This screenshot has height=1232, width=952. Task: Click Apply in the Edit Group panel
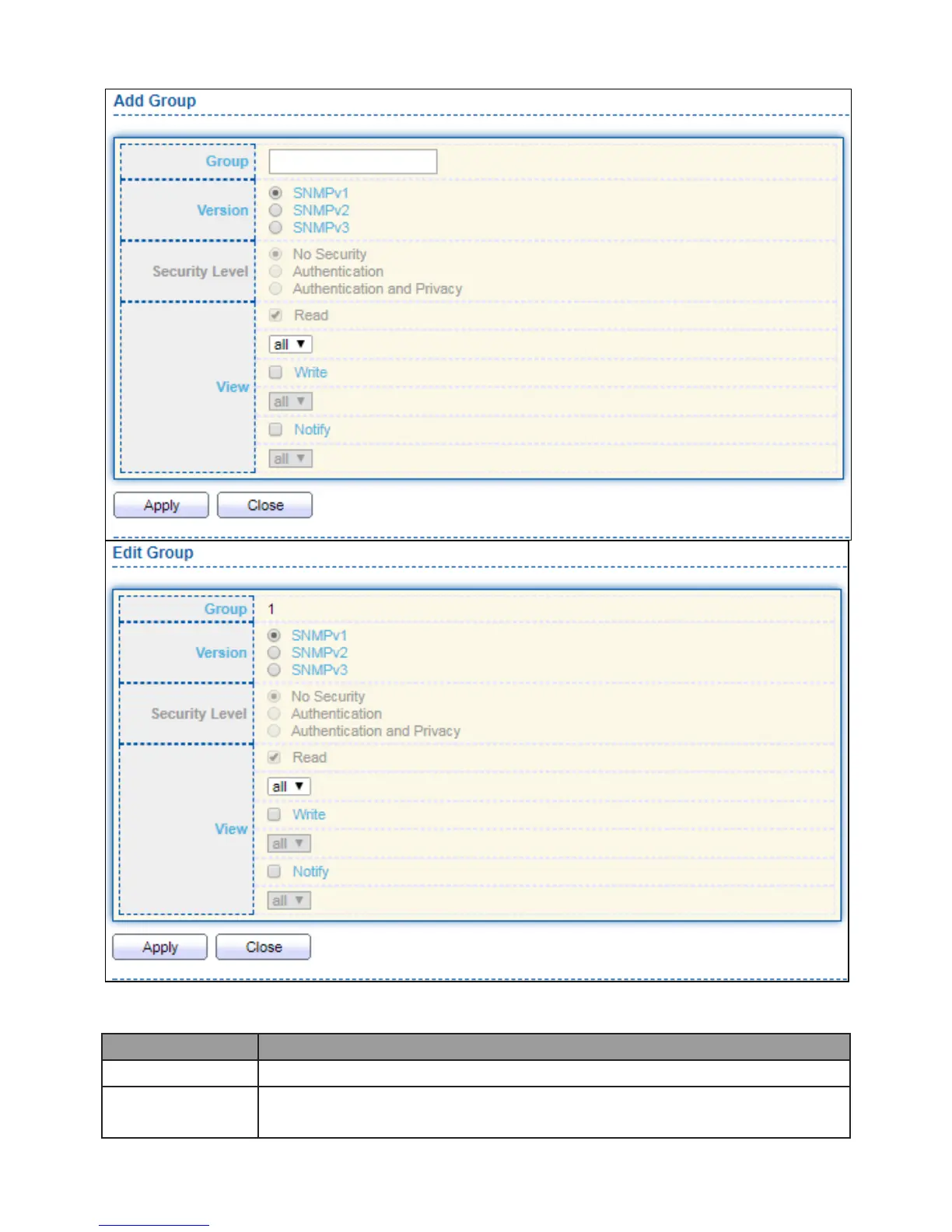(159, 947)
